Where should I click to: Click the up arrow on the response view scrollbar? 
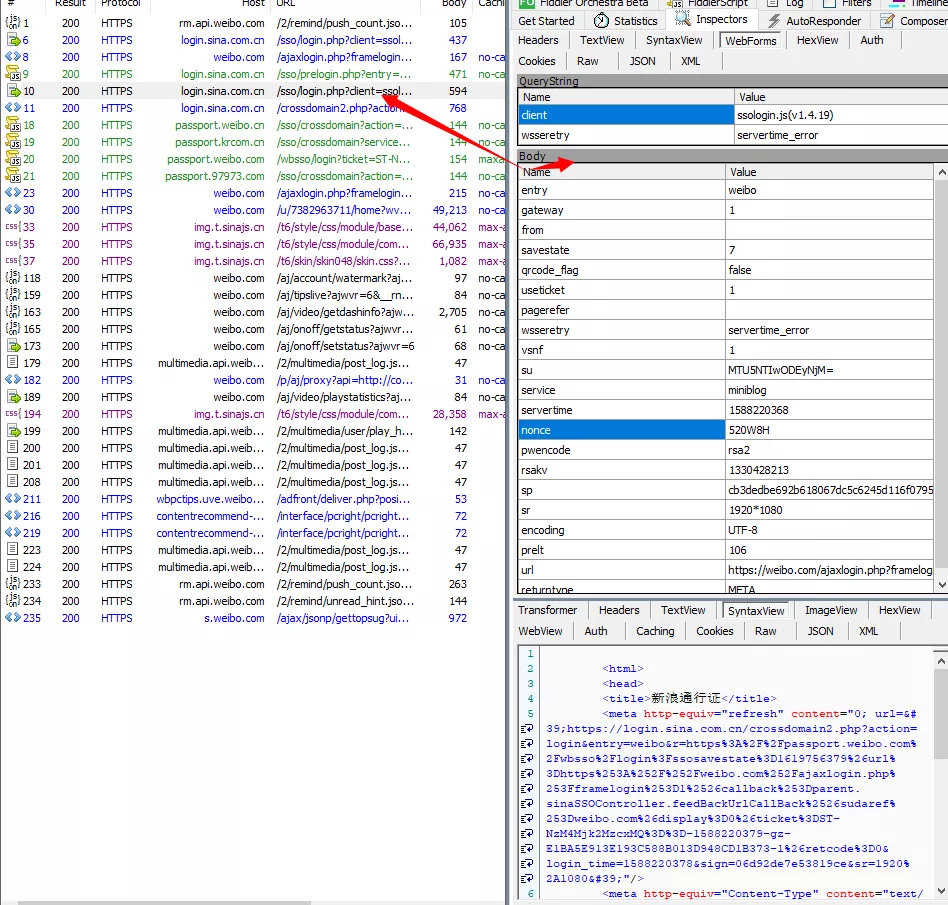pyautogui.click(x=941, y=660)
